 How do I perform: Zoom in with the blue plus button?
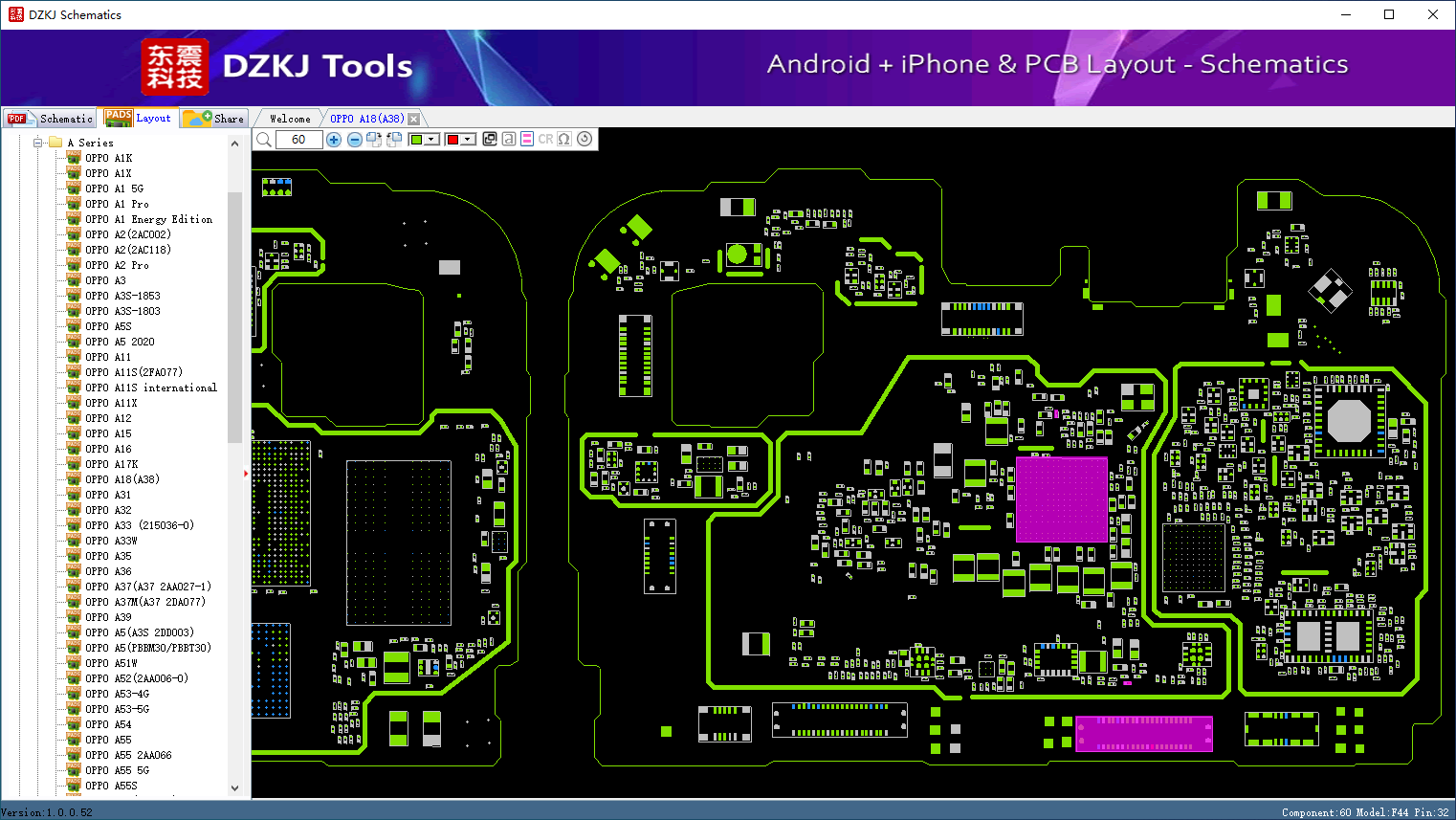click(334, 140)
